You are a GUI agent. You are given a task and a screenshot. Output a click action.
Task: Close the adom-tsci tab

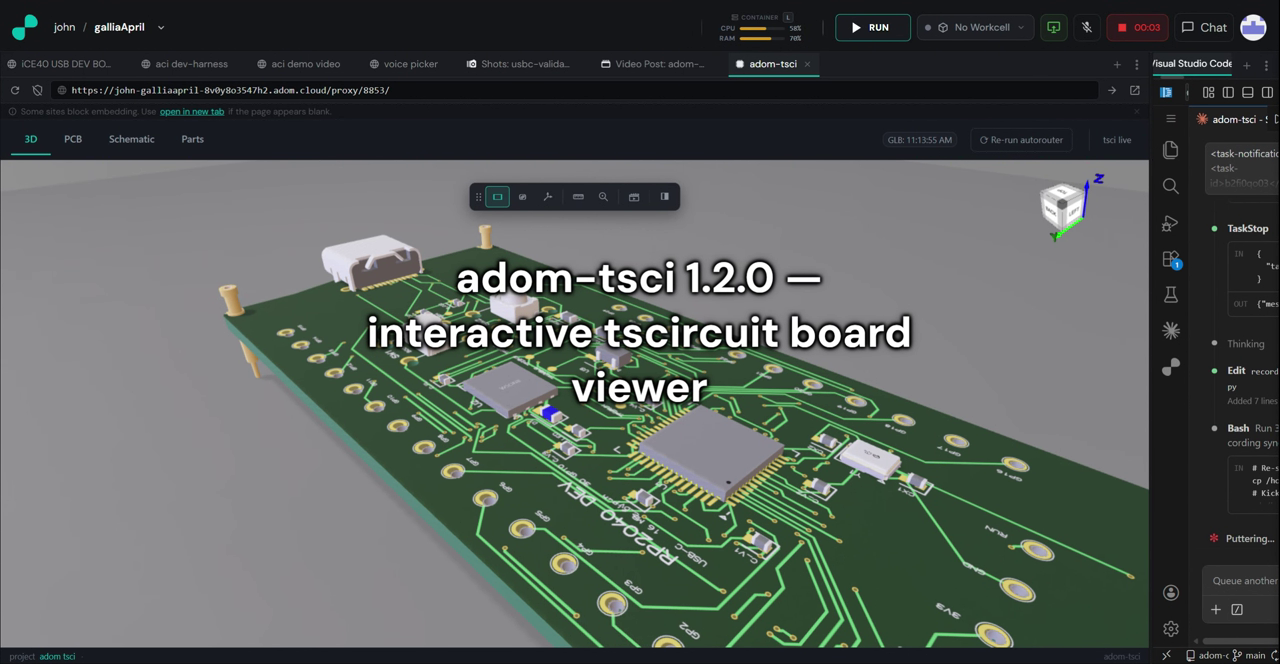(x=807, y=64)
